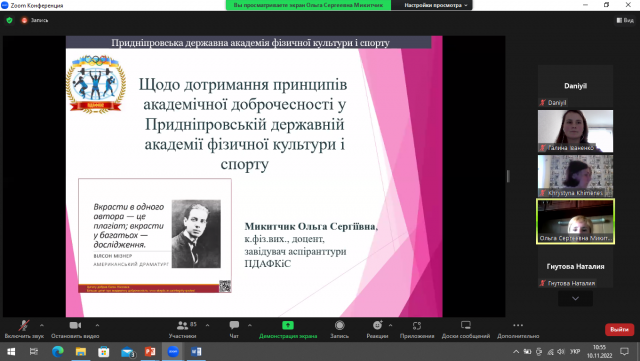Image resolution: width=640 pixels, height=361 pixels.
Task: Open the Чат chat panel
Action: pos(234,329)
